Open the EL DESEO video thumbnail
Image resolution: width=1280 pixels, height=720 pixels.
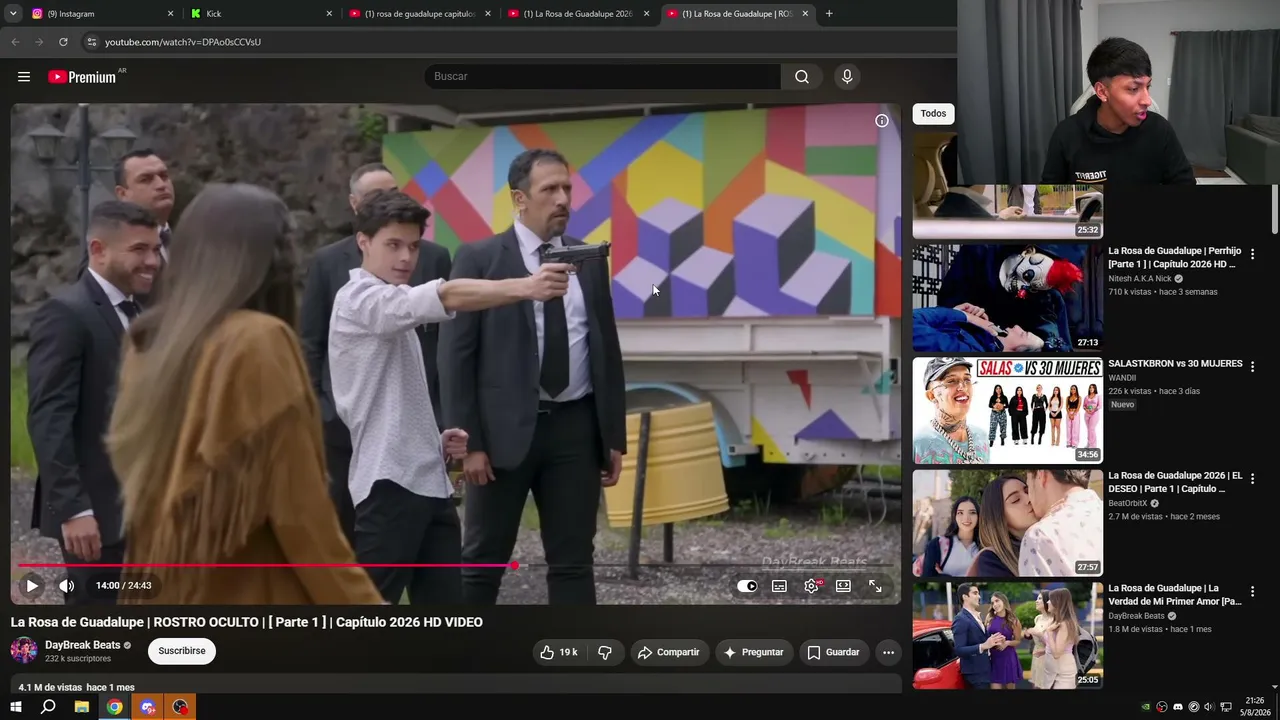pos(1007,523)
